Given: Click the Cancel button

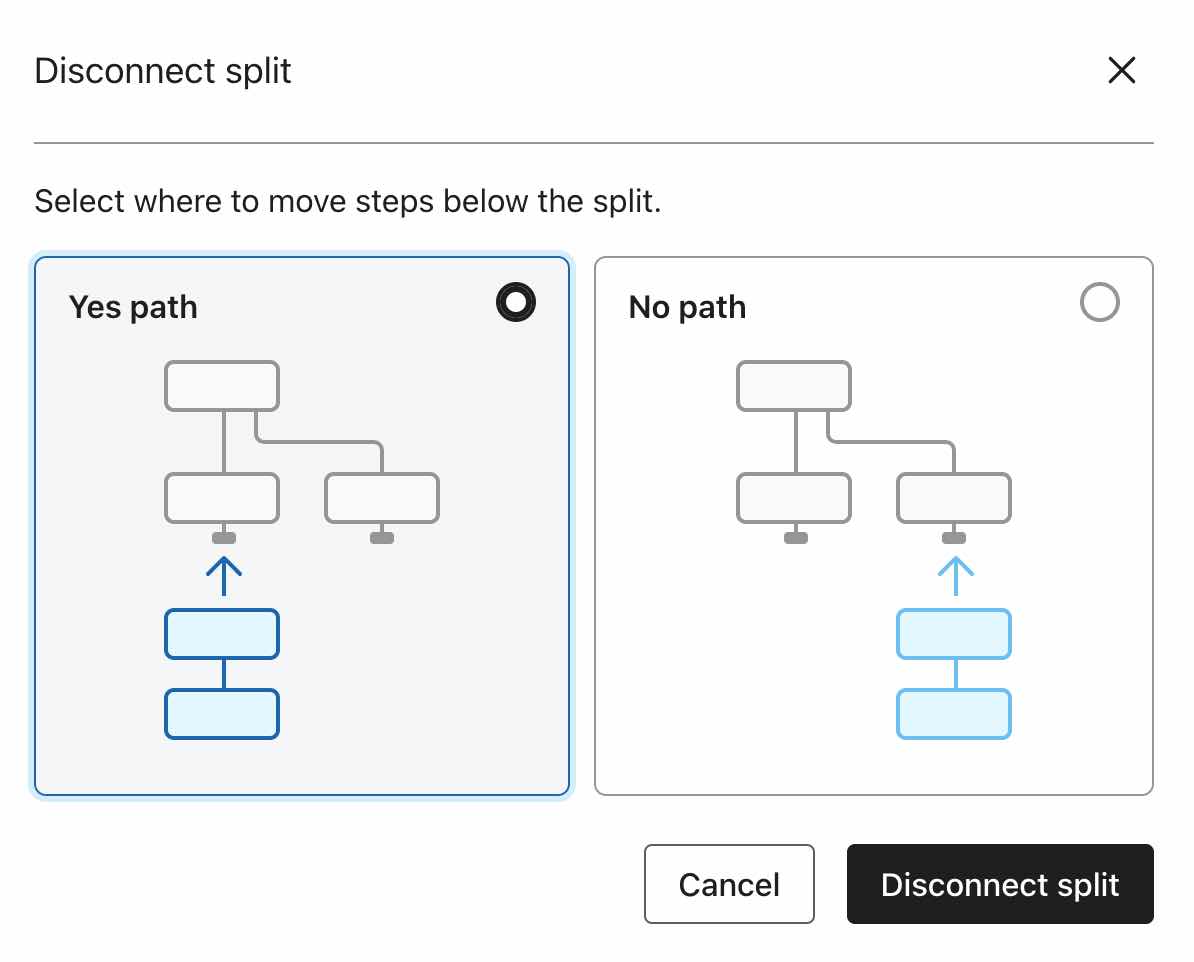Looking at the screenshot, I should click(729, 884).
